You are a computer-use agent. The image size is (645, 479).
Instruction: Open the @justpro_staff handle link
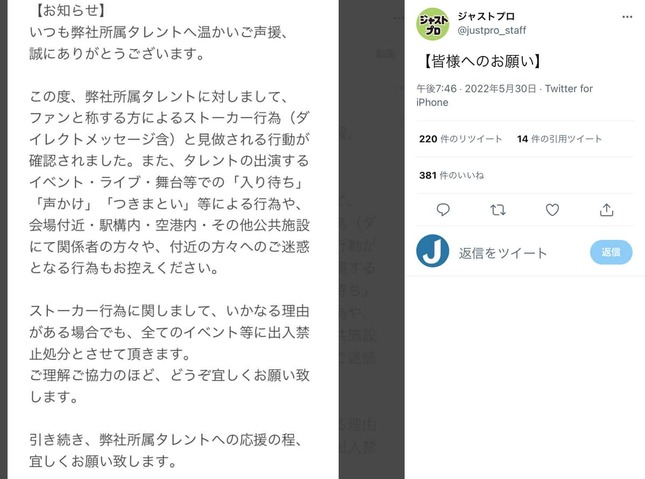(x=492, y=30)
